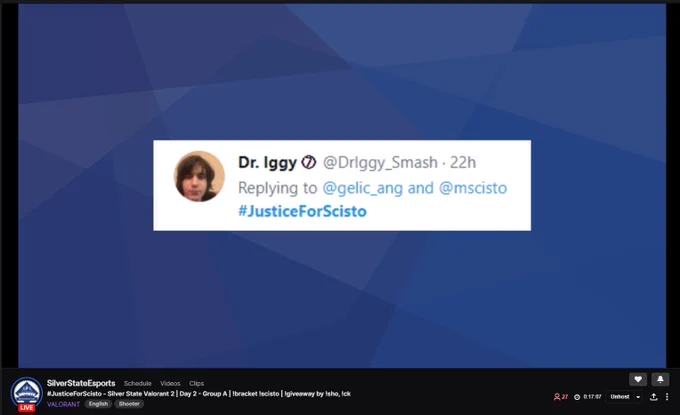Toggle the notification bell
The height and width of the screenshot is (415, 680).
(x=660, y=379)
